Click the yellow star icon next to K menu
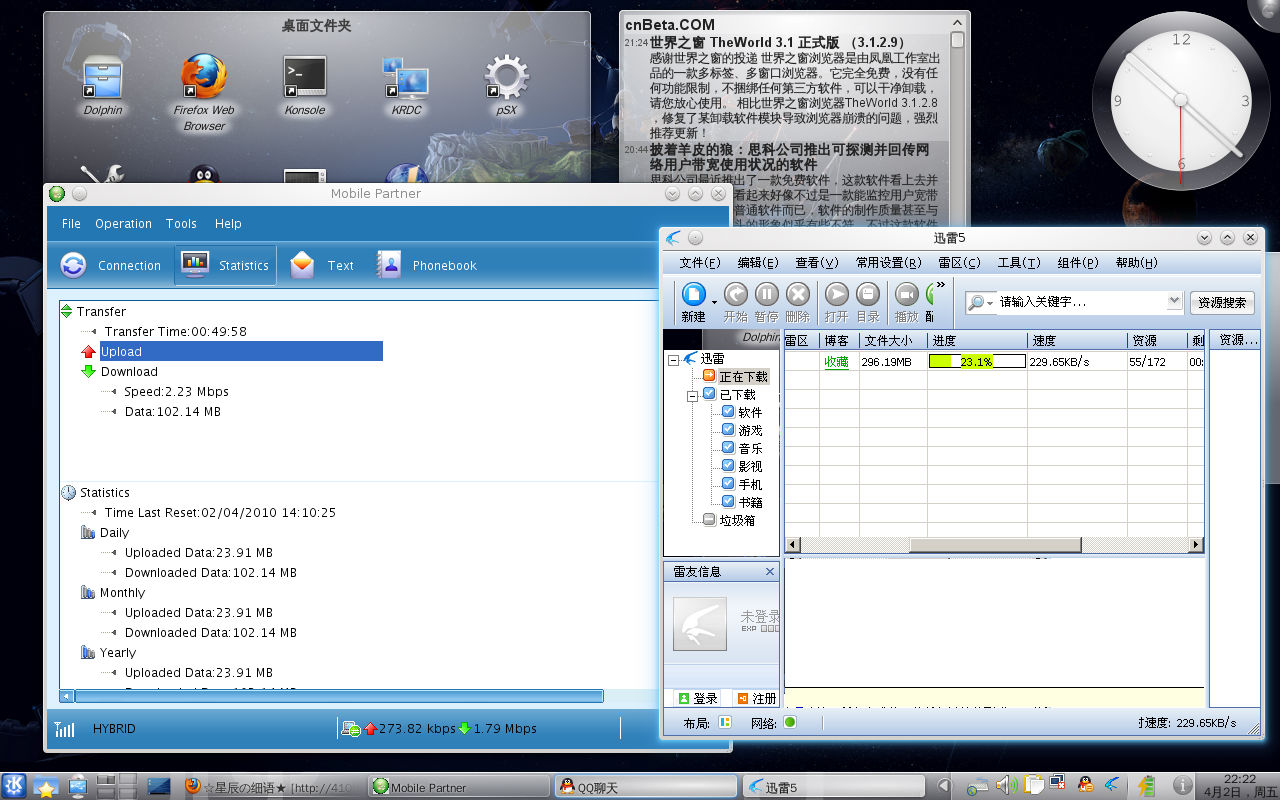This screenshot has width=1280, height=800. point(45,786)
